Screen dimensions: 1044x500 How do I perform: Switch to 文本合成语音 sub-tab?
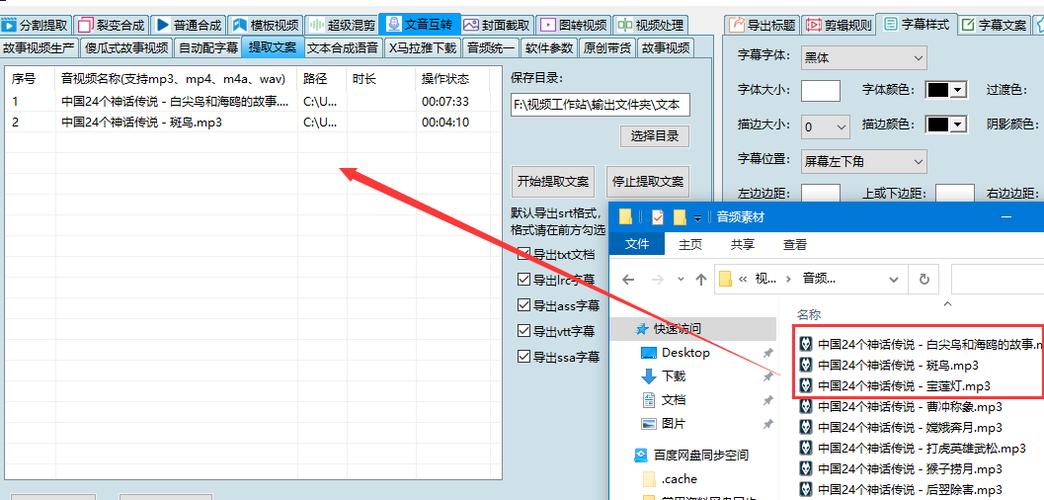click(x=342, y=48)
